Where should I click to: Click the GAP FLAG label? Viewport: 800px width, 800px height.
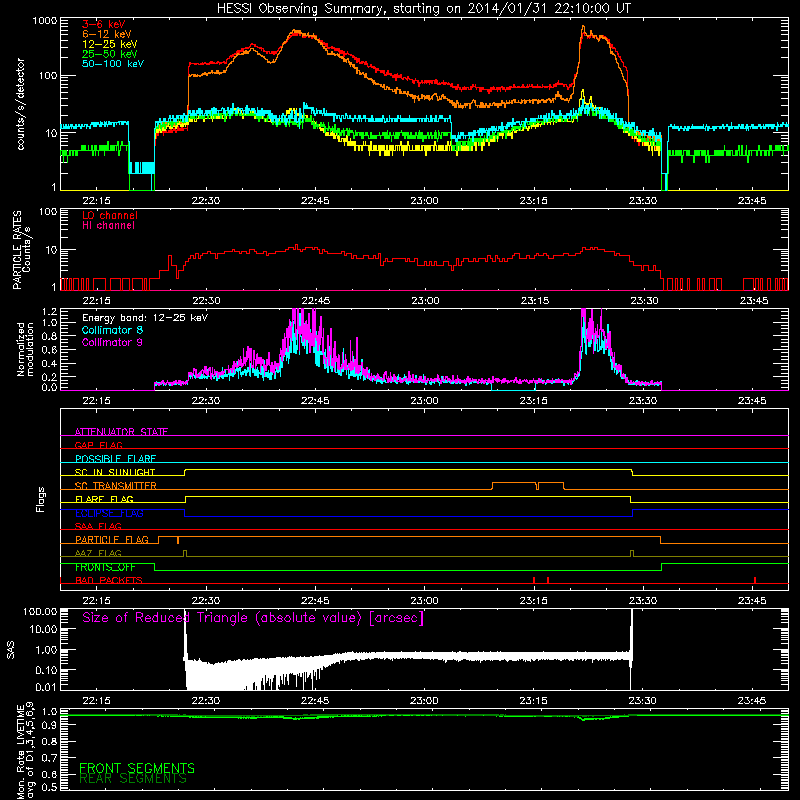pos(98,445)
